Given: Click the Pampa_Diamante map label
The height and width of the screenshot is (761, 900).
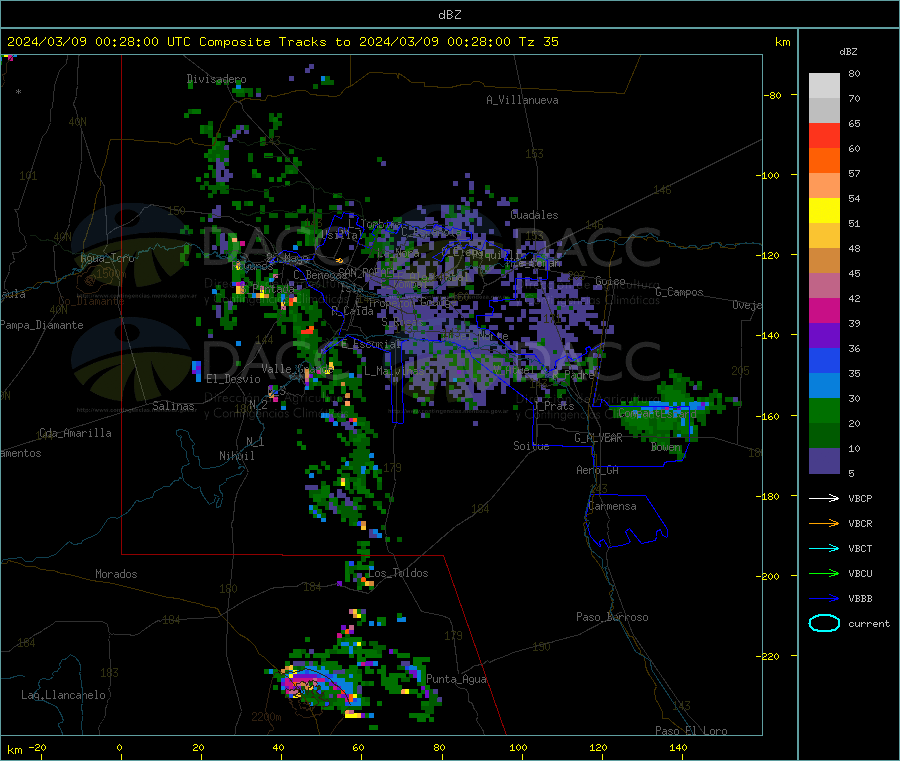Looking at the screenshot, I should [x=41, y=325].
